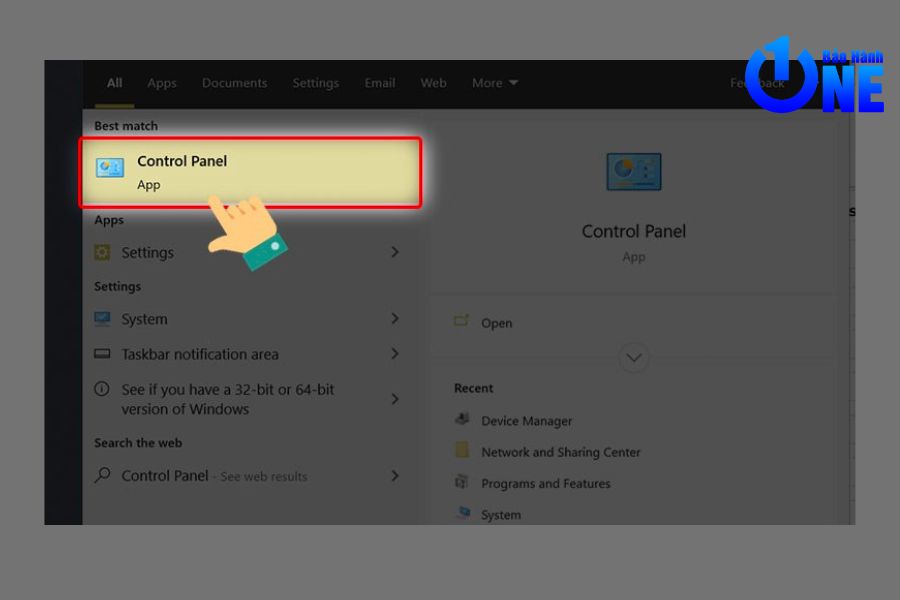
Task: Open Network and Sharing Center recent item
Action: coord(560,452)
